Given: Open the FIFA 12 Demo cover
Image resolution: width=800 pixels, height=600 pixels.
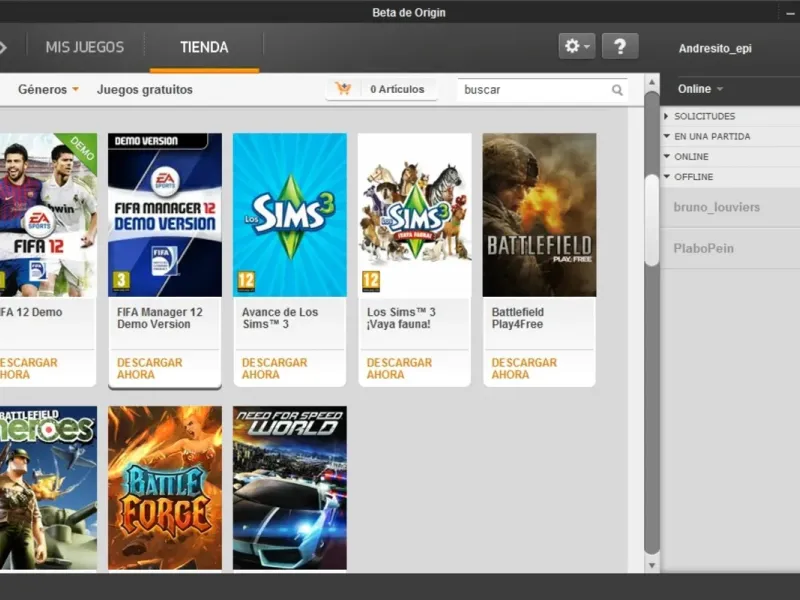Looking at the screenshot, I should click(x=48, y=215).
